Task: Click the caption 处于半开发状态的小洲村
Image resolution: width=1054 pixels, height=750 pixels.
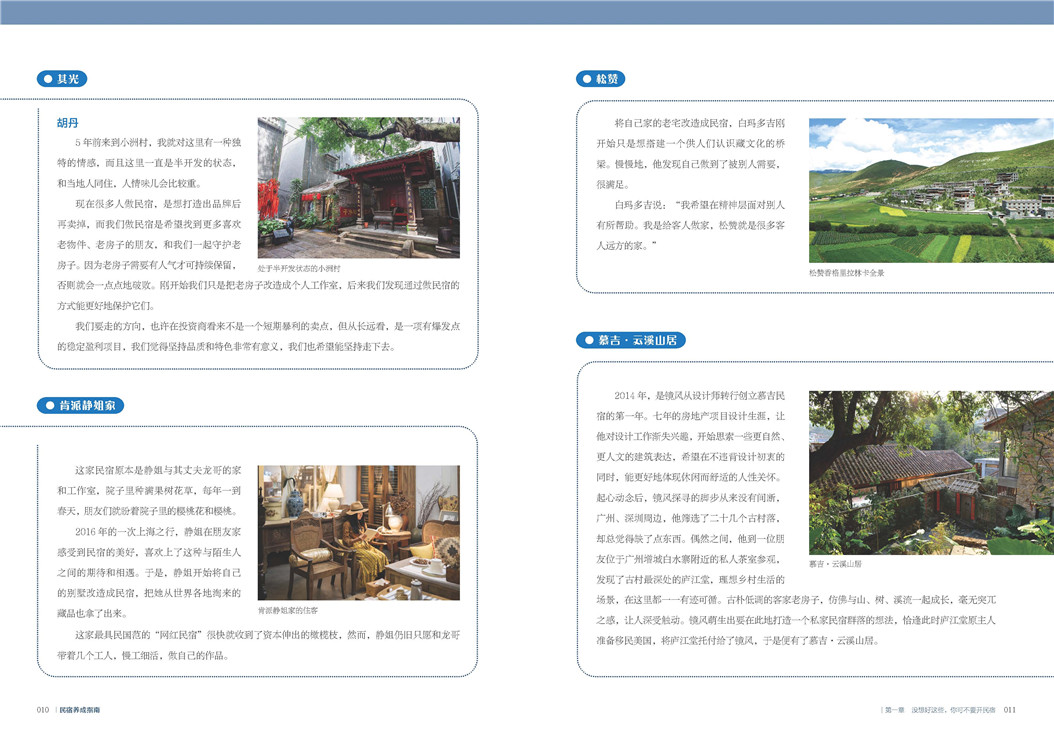Action: click(299, 269)
